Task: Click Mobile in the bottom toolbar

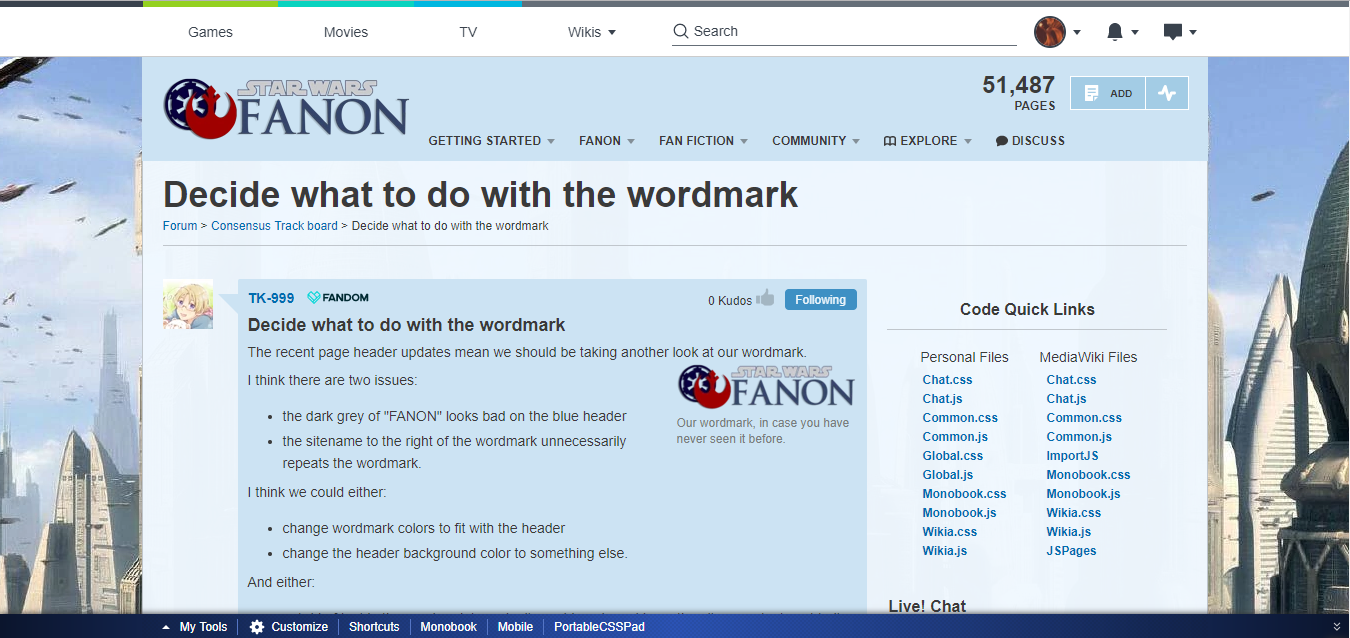Action: coord(515,627)
